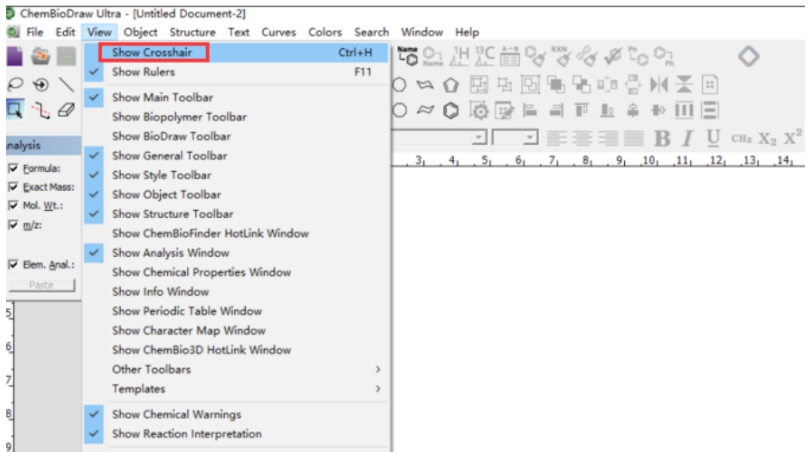The height and width of the screenshot is (452, 810).
Task: Select Show Periodic Table Window
Action: [x=236, y=311]
